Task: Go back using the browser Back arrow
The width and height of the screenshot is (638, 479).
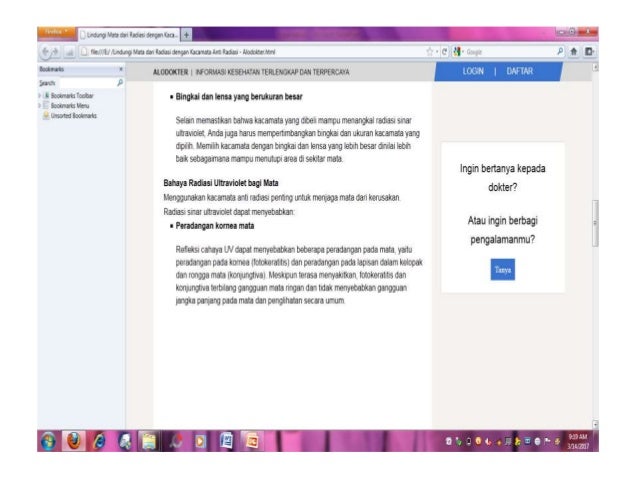Action: 46,52
